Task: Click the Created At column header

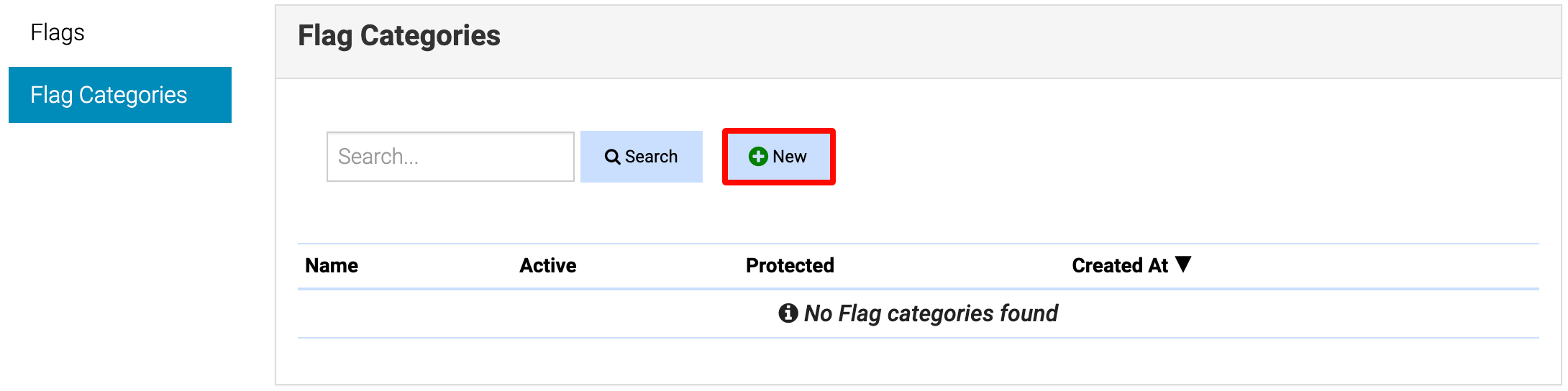Action: click(x=1120, y=266)
